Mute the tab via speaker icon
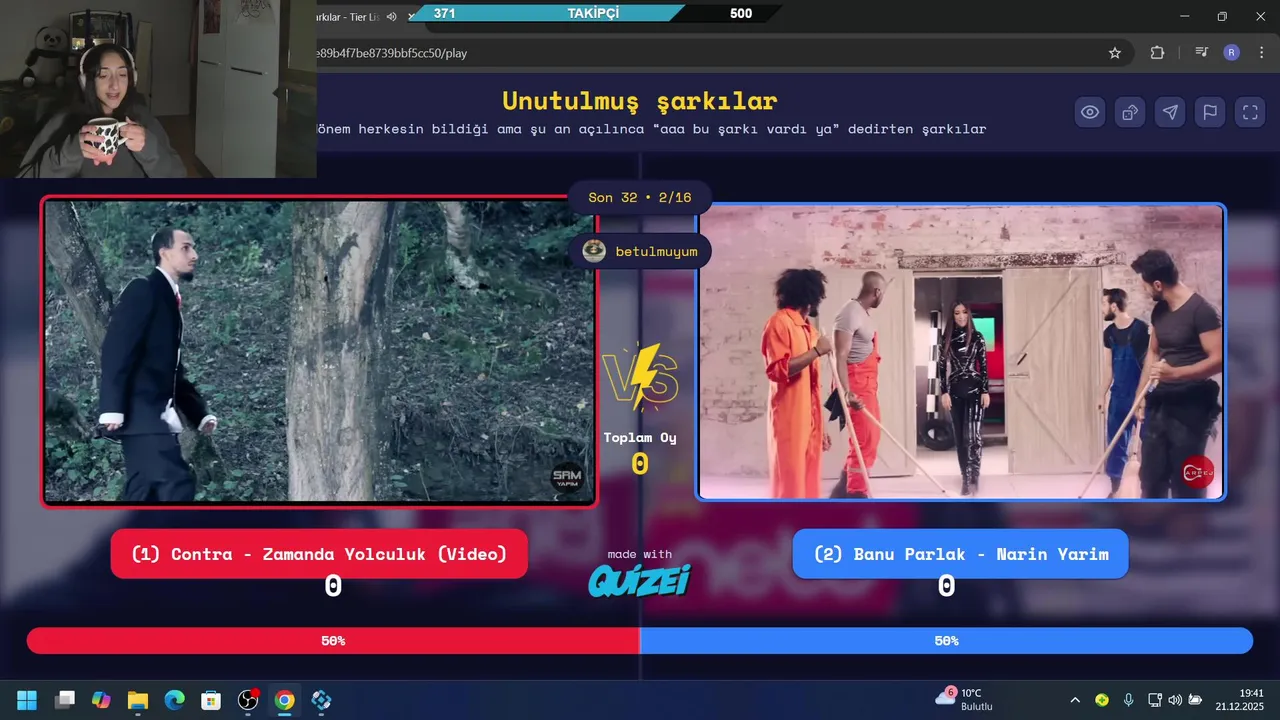Screen dimensions: 1280x720 [391, 16]
